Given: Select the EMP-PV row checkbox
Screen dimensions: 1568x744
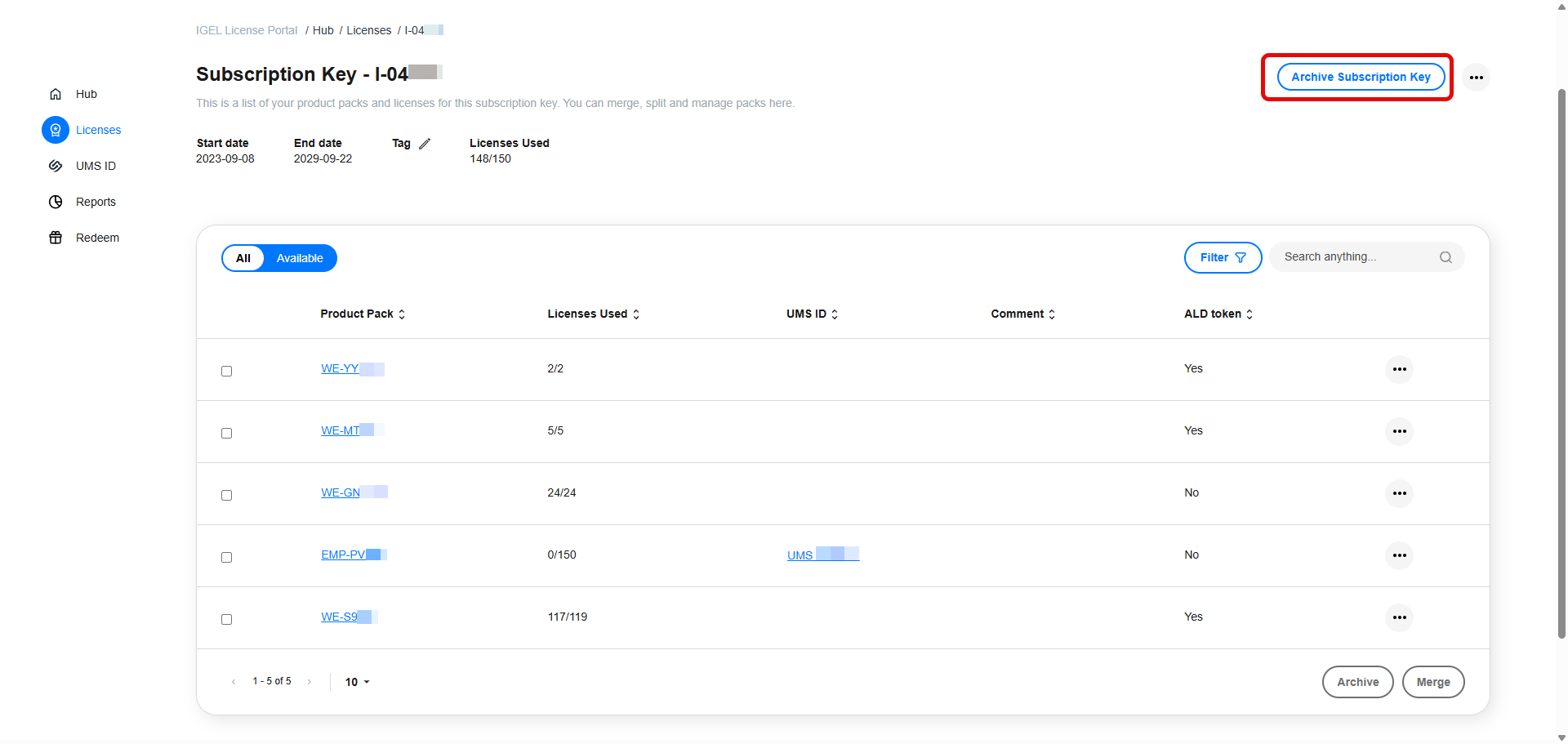Looking at the screenshot, I should tap(226, 557).
